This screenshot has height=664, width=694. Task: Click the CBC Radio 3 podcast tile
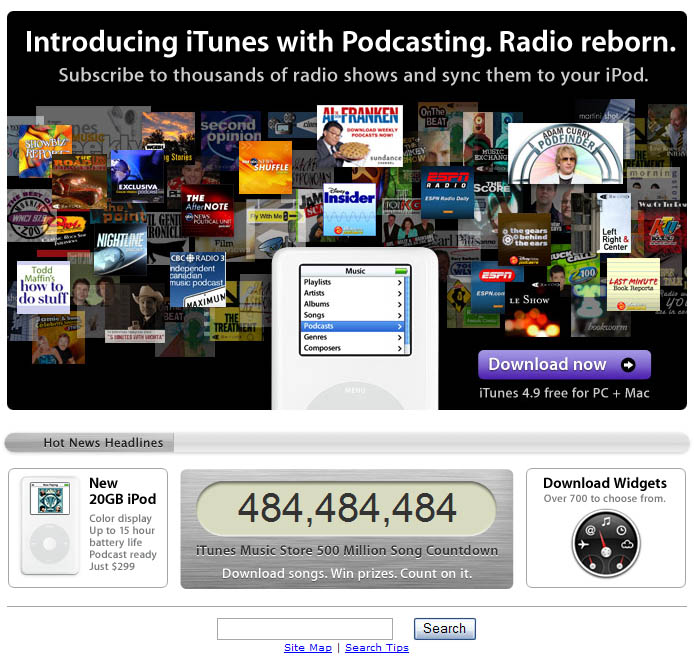197,279
